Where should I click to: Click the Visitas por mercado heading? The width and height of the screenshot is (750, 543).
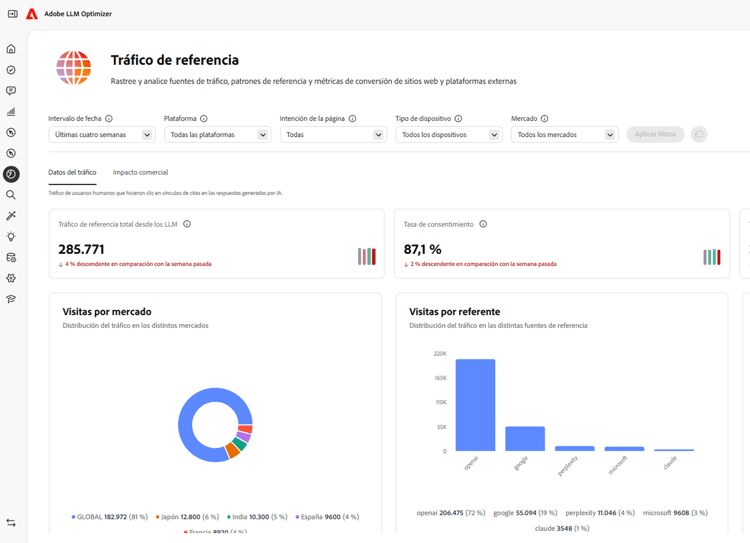(107, 312)
